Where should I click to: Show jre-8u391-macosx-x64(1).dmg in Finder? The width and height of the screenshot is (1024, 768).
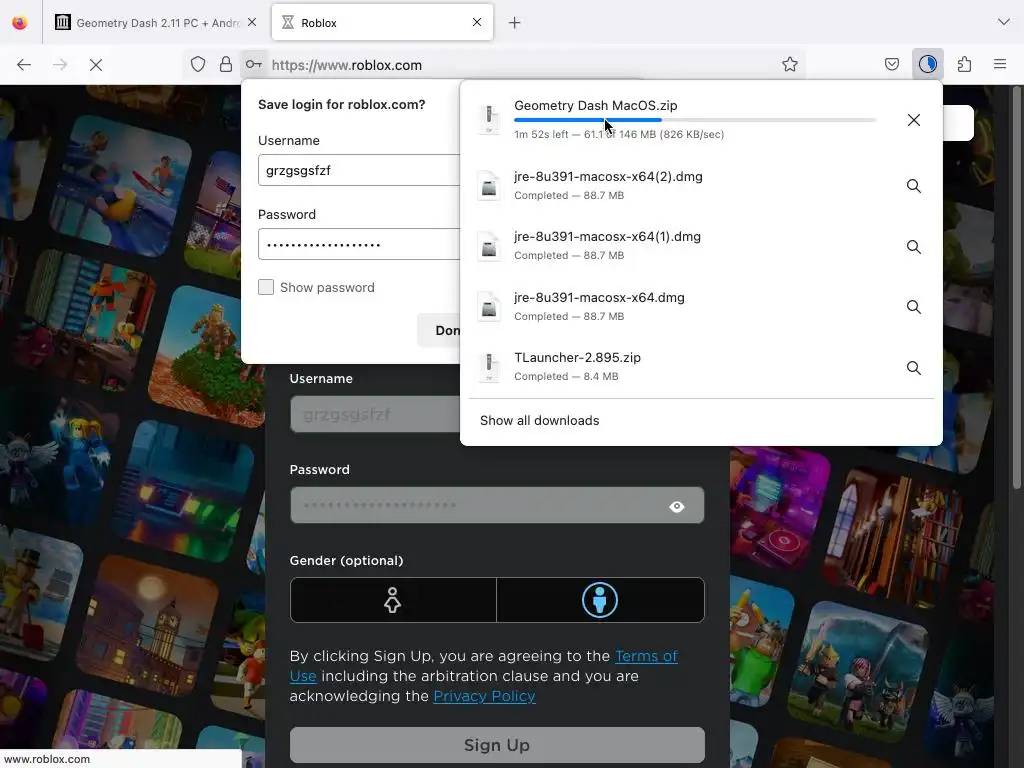914,247
